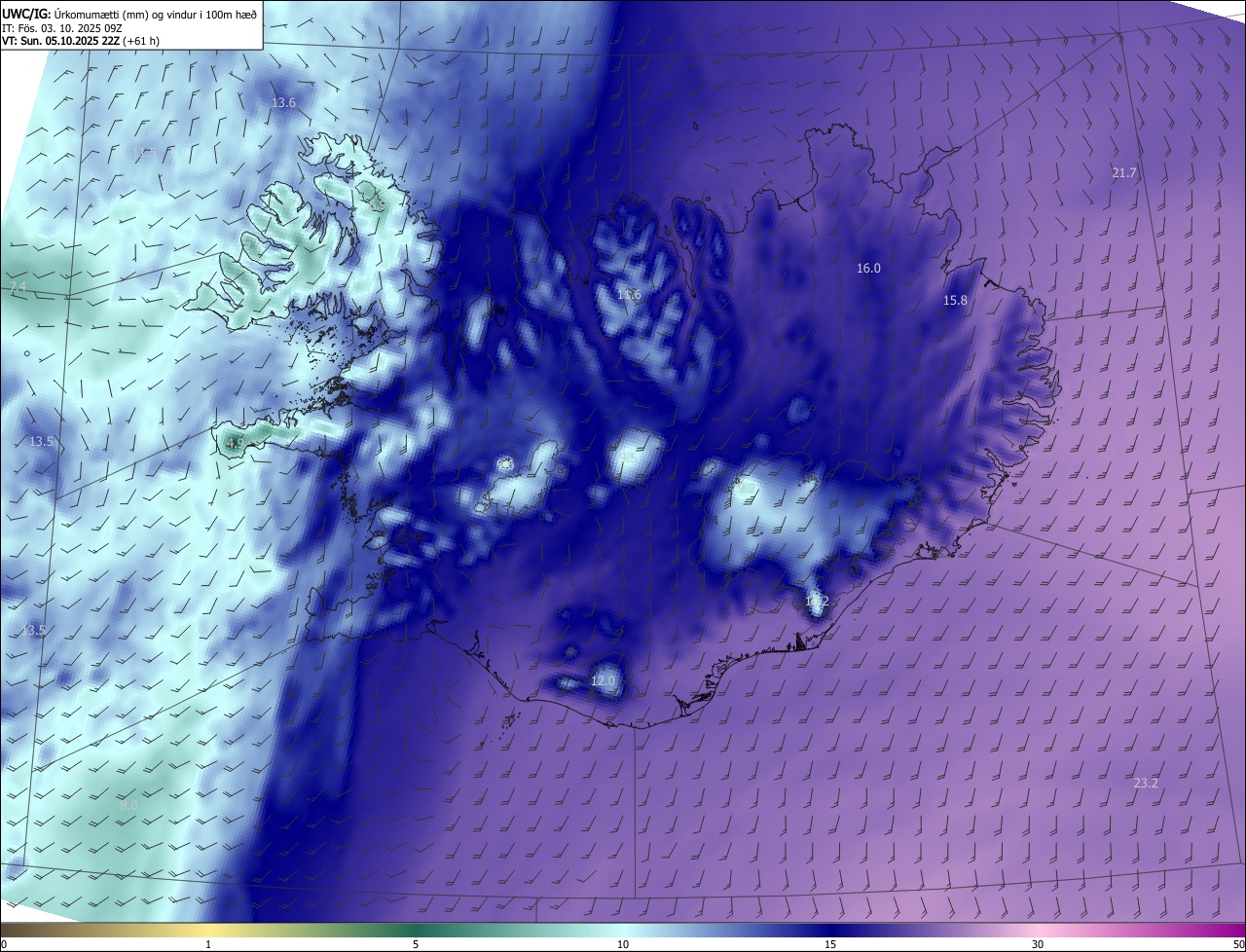This screenshot has width=1246, height=952.
Task: Click the 14.2 value label on the map
Action: coord(817,602)
